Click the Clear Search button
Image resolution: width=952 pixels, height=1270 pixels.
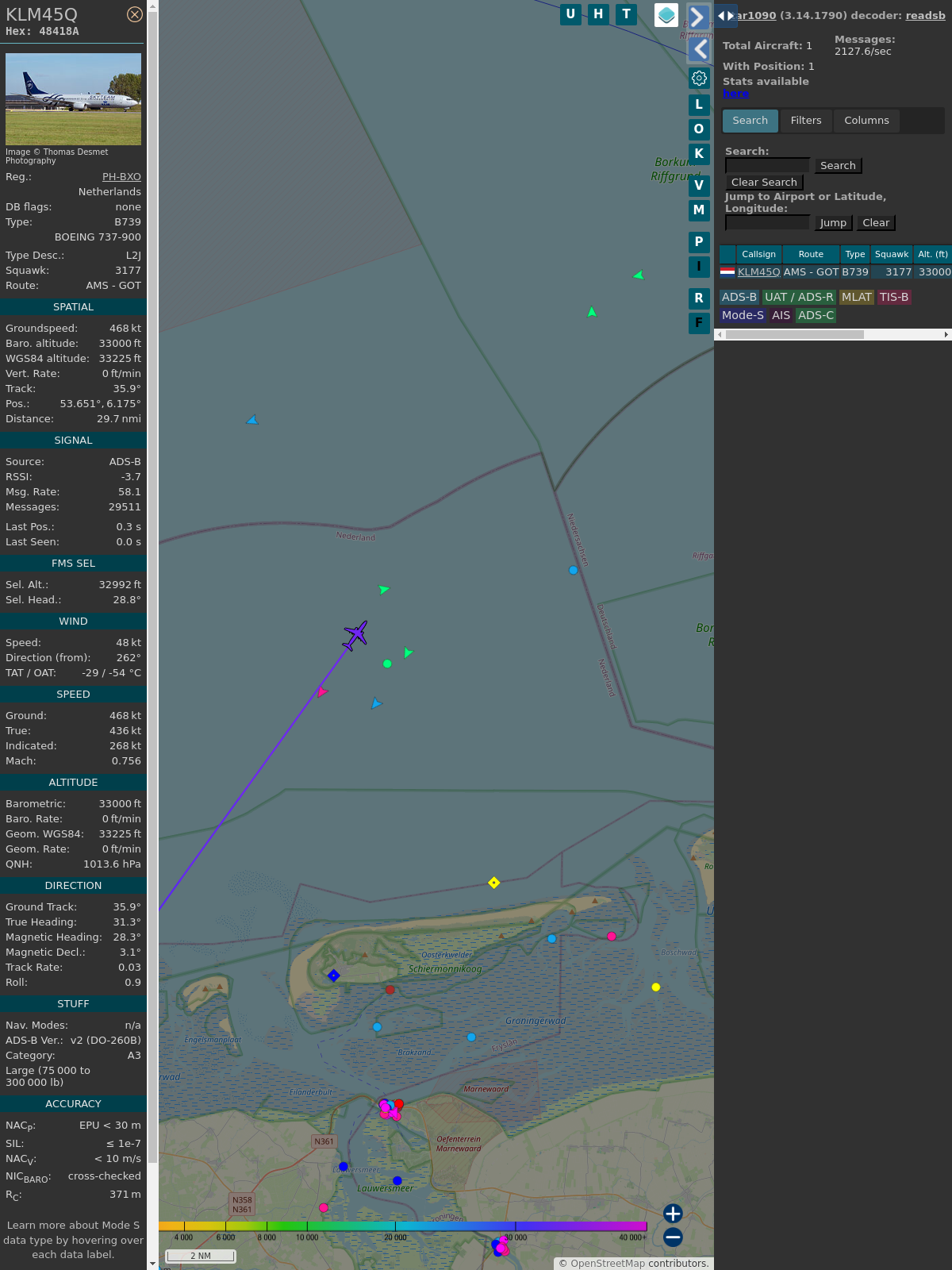(x=764, y=183)
